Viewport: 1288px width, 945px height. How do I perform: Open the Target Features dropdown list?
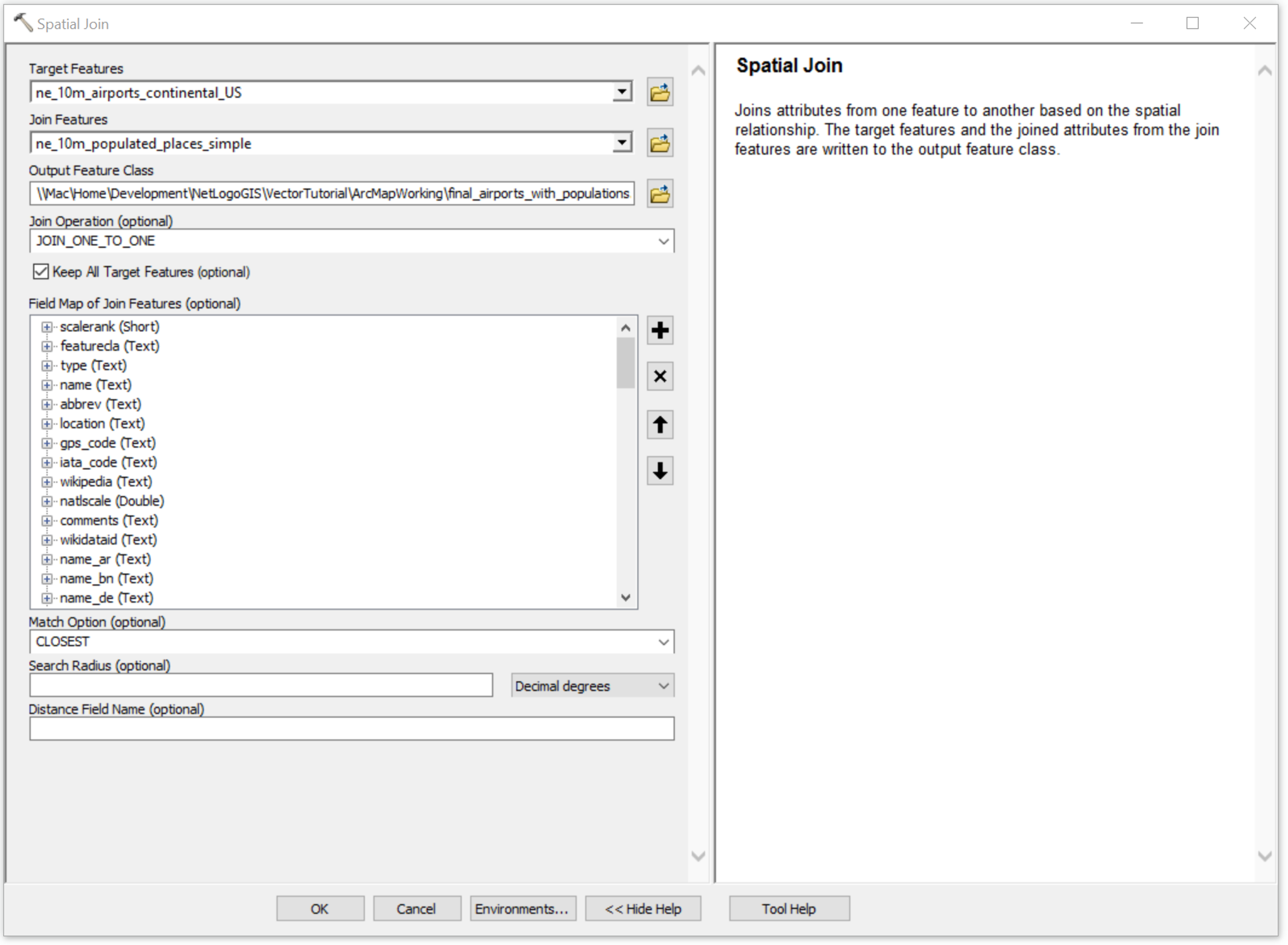coord(622,92)
